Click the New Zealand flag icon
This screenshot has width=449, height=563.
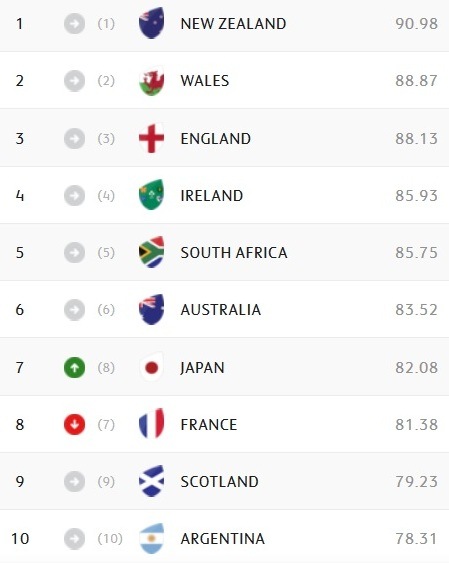point(151,23)
